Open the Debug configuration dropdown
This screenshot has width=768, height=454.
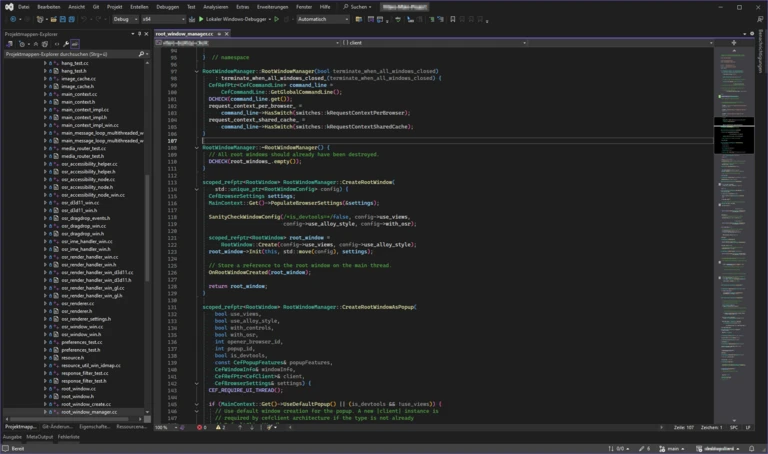coord(125,19)
